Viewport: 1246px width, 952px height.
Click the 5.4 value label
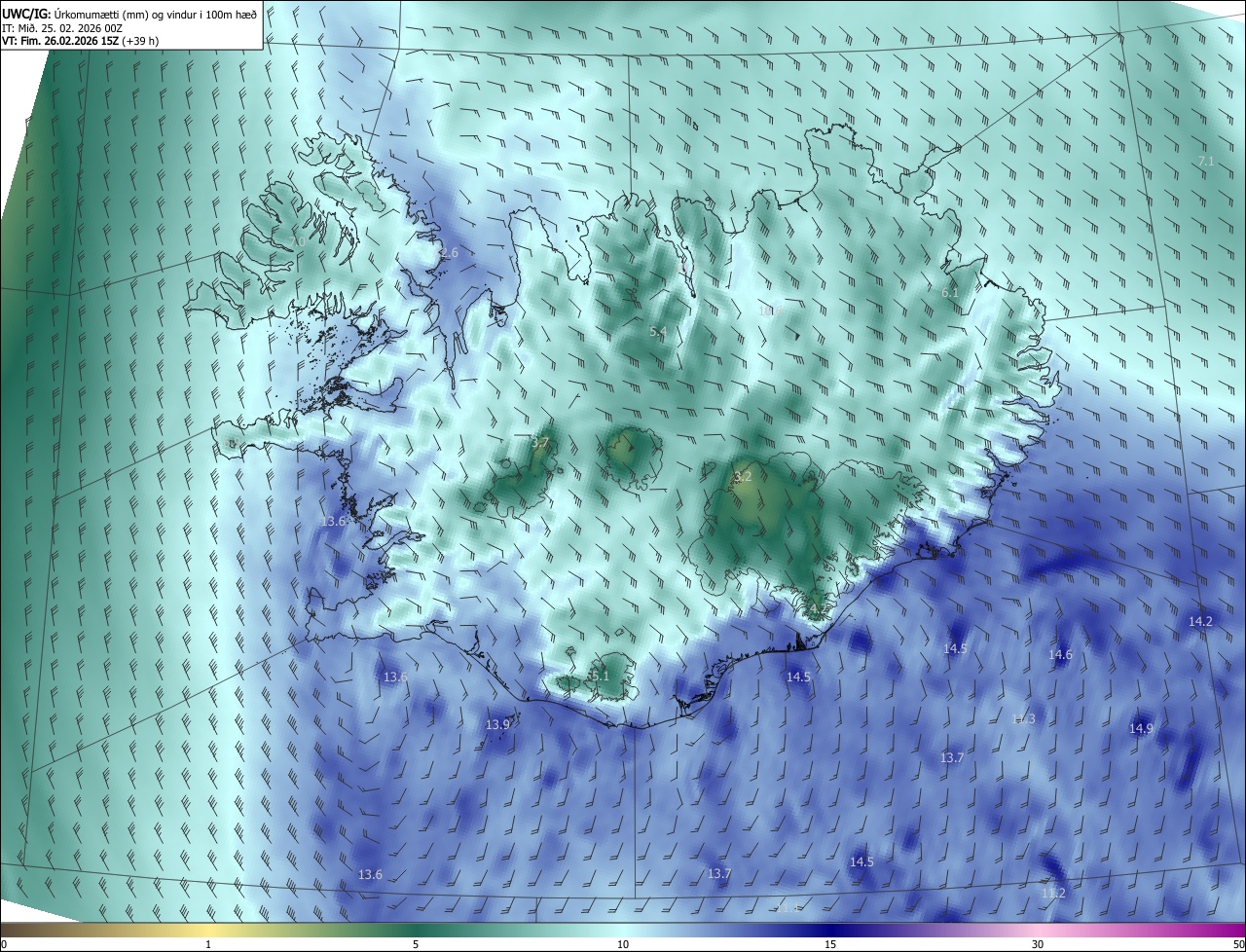[x=658, y=332]
